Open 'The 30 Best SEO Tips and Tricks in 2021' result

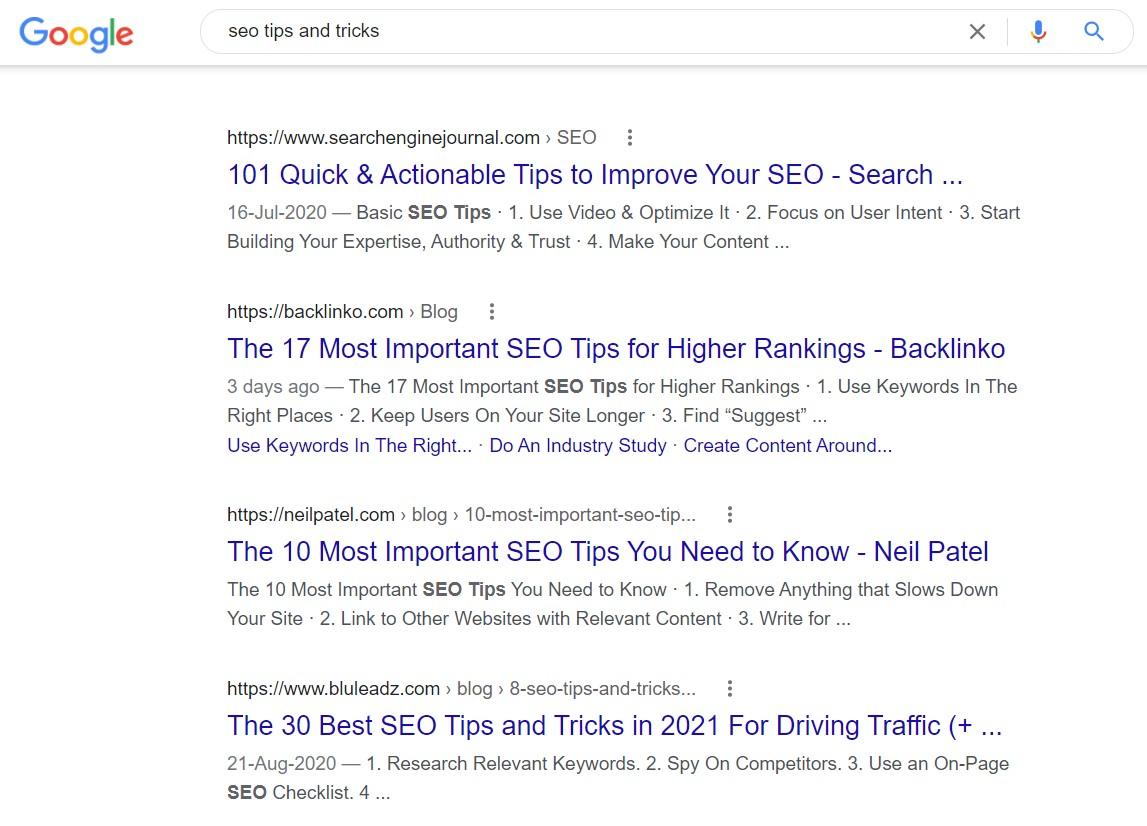coord(614,726)
